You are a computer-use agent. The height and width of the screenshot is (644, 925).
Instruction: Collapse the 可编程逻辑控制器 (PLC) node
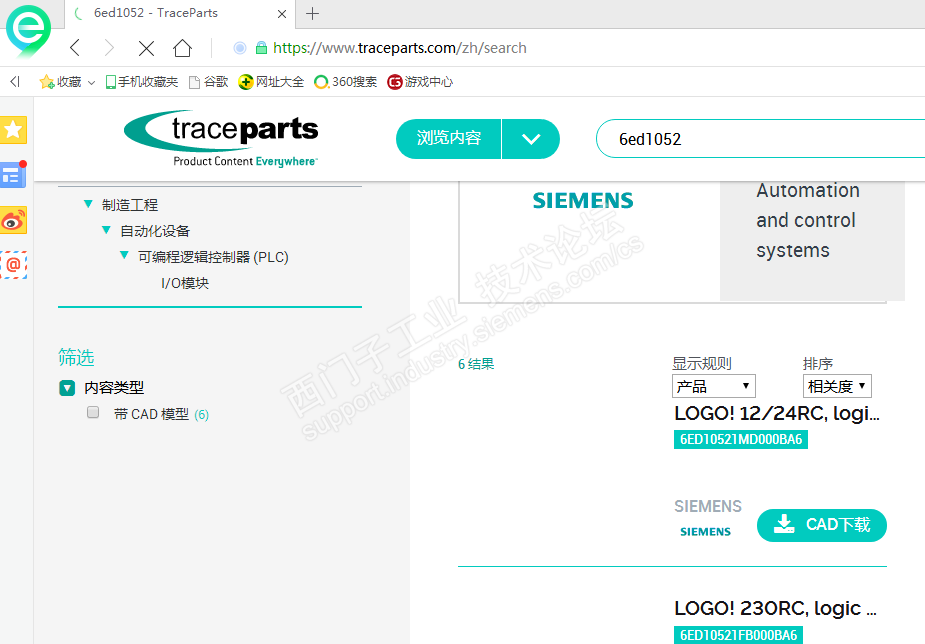pyautogui.click(x=124, y=255)
